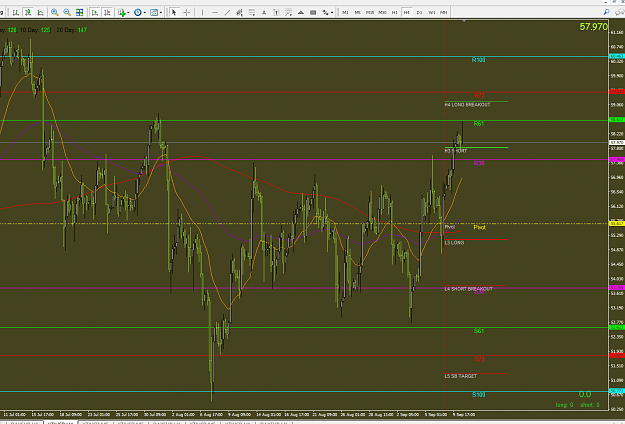Switch chart to line chart mode
Screen dimensions: 625x424
click(x=40, y=12)
